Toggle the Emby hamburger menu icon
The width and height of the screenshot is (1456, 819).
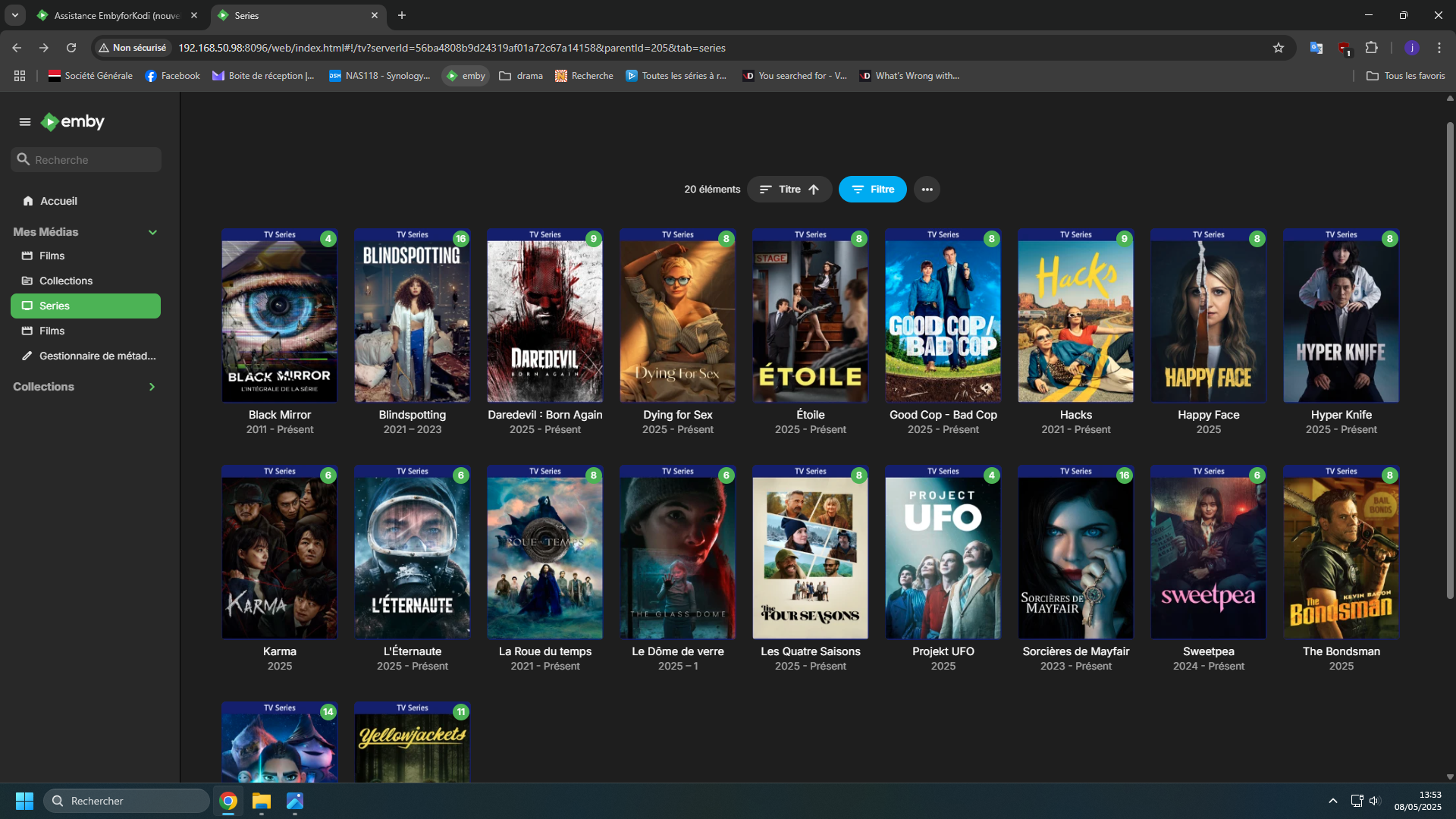[x=25, y=122]
